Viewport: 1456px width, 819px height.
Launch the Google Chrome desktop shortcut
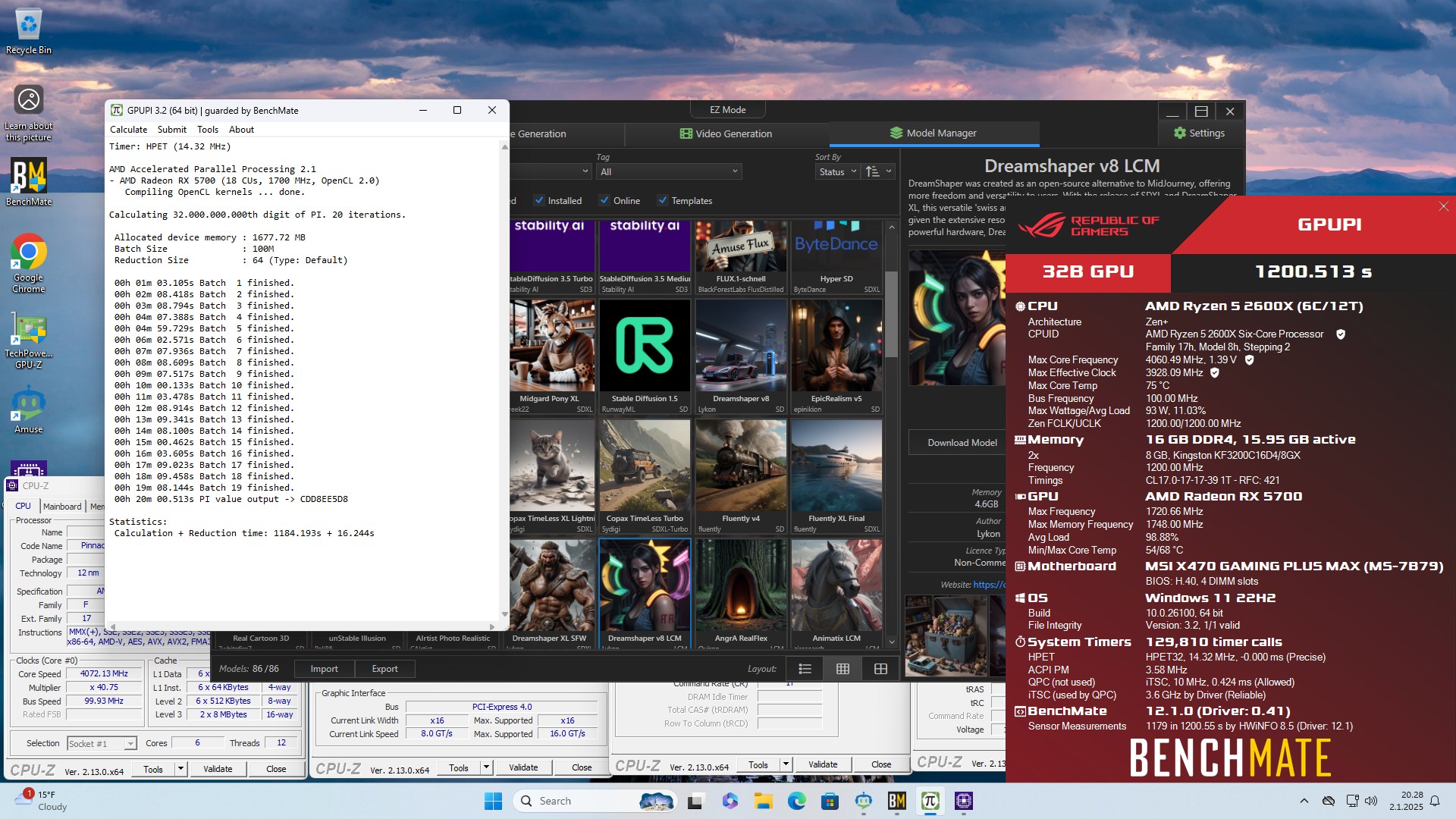click(x=29, y=262)
